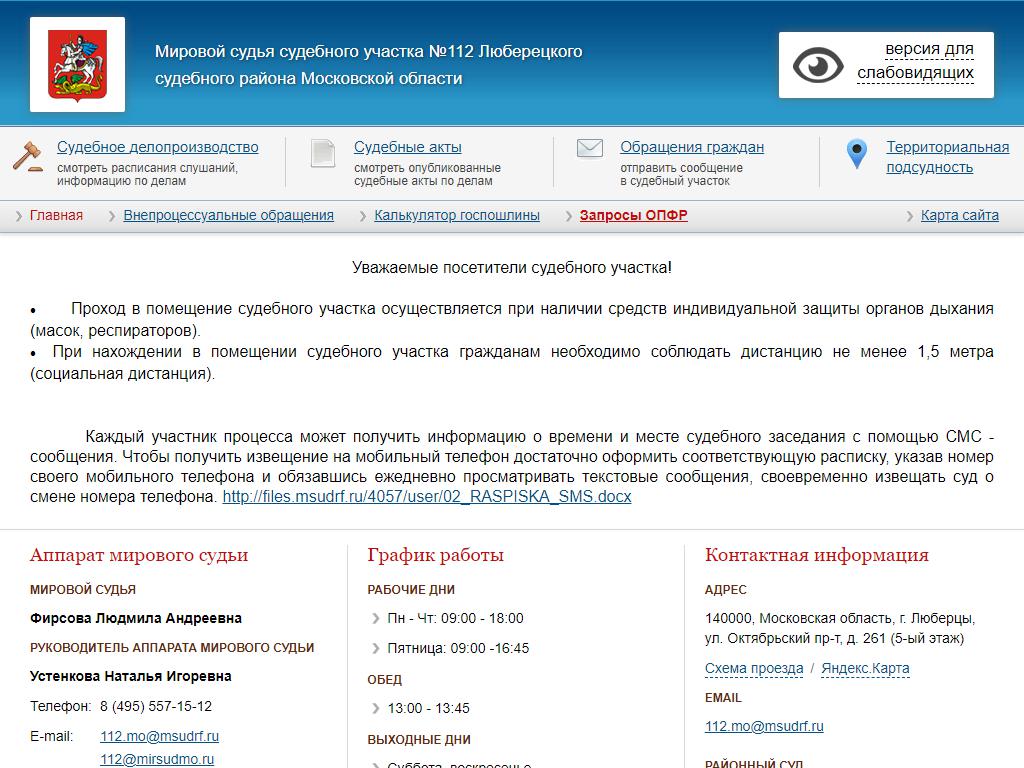Click the gavel icon for court proceedings
This screenshot has height=768, width=1024.
click(28, 156)
